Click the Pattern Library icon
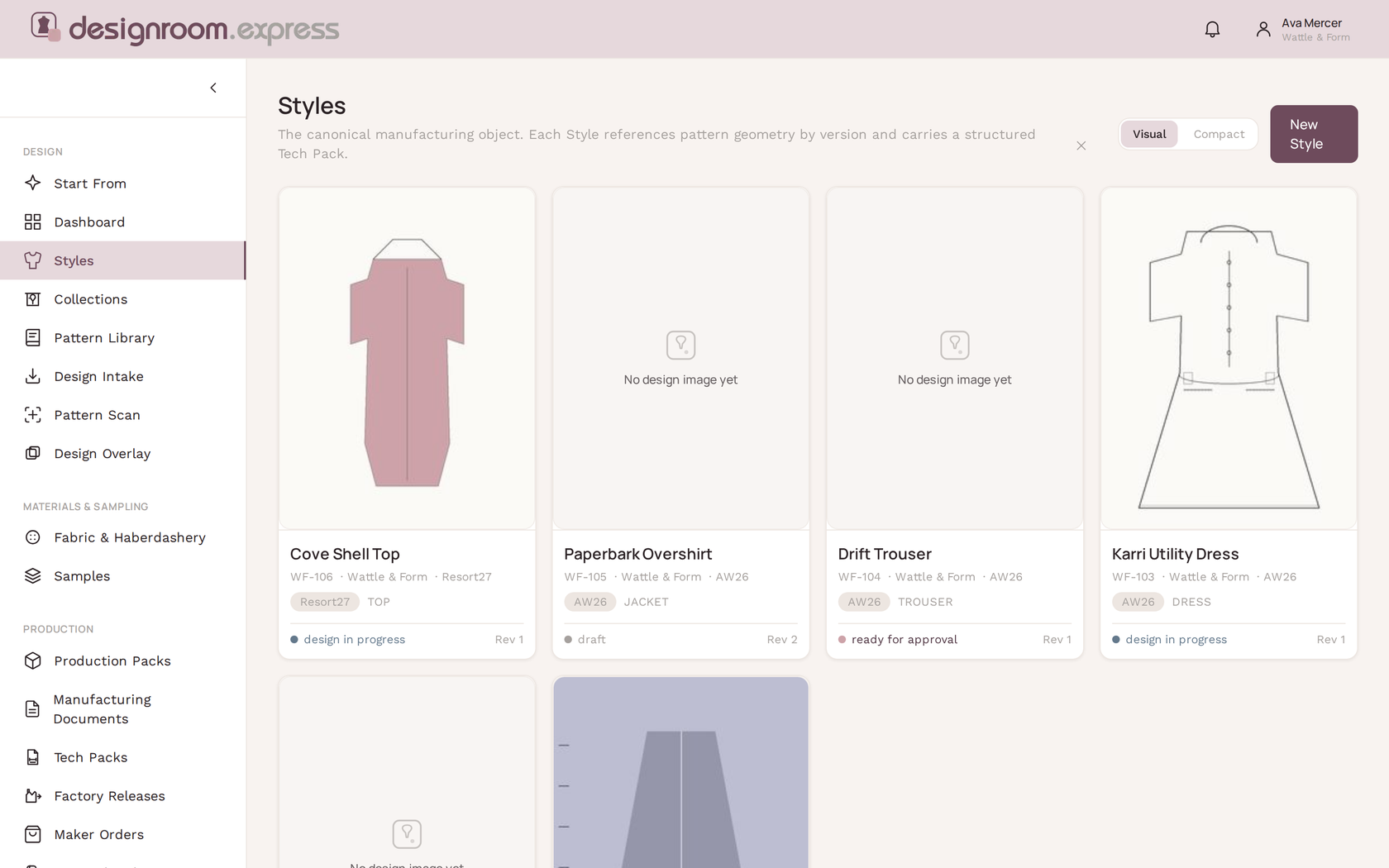Image resolution: width=1389 pixels, height=868 pixels. tap(33, 337)
